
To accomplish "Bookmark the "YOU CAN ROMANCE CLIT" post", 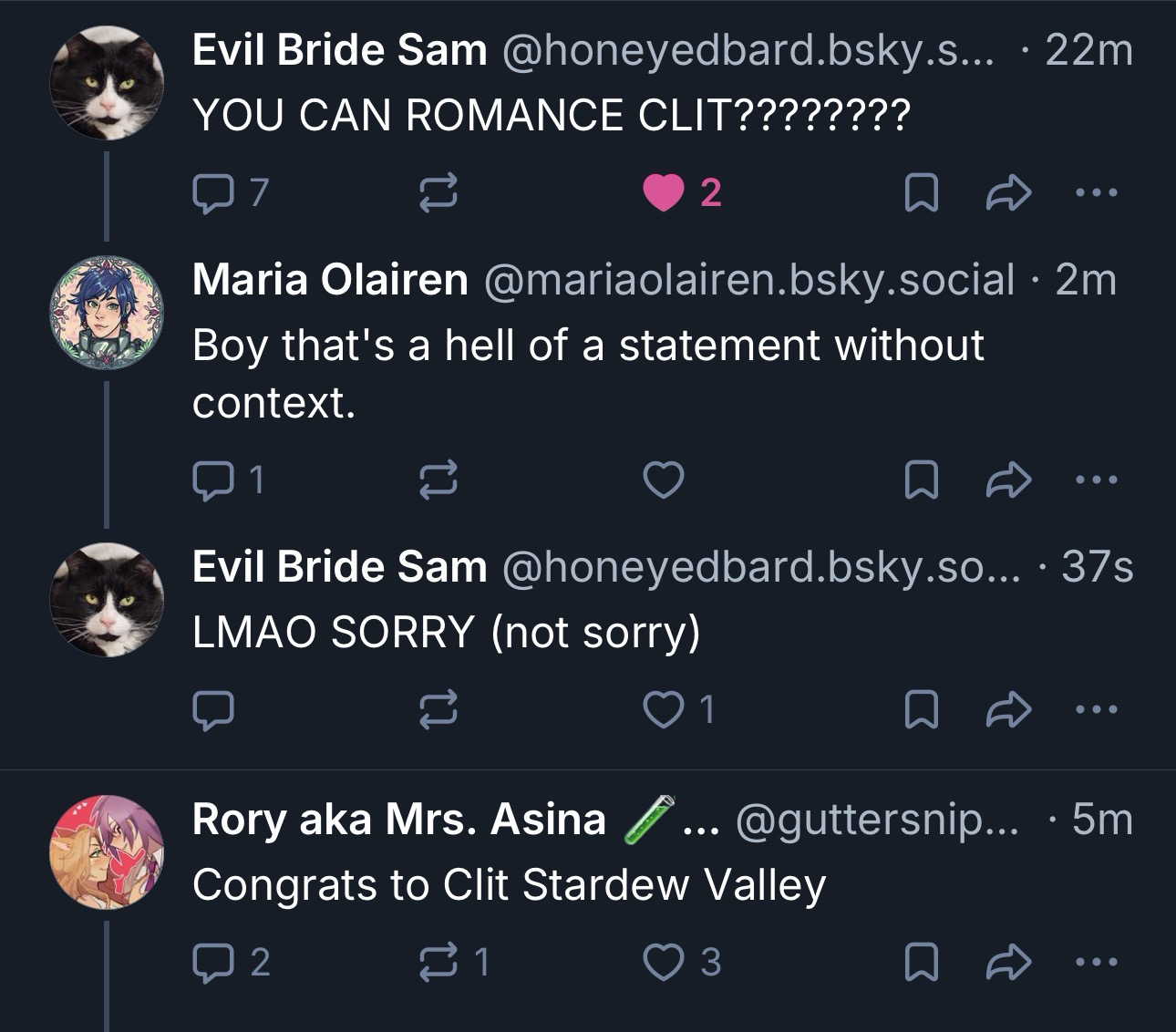I will tap(921, 192).
